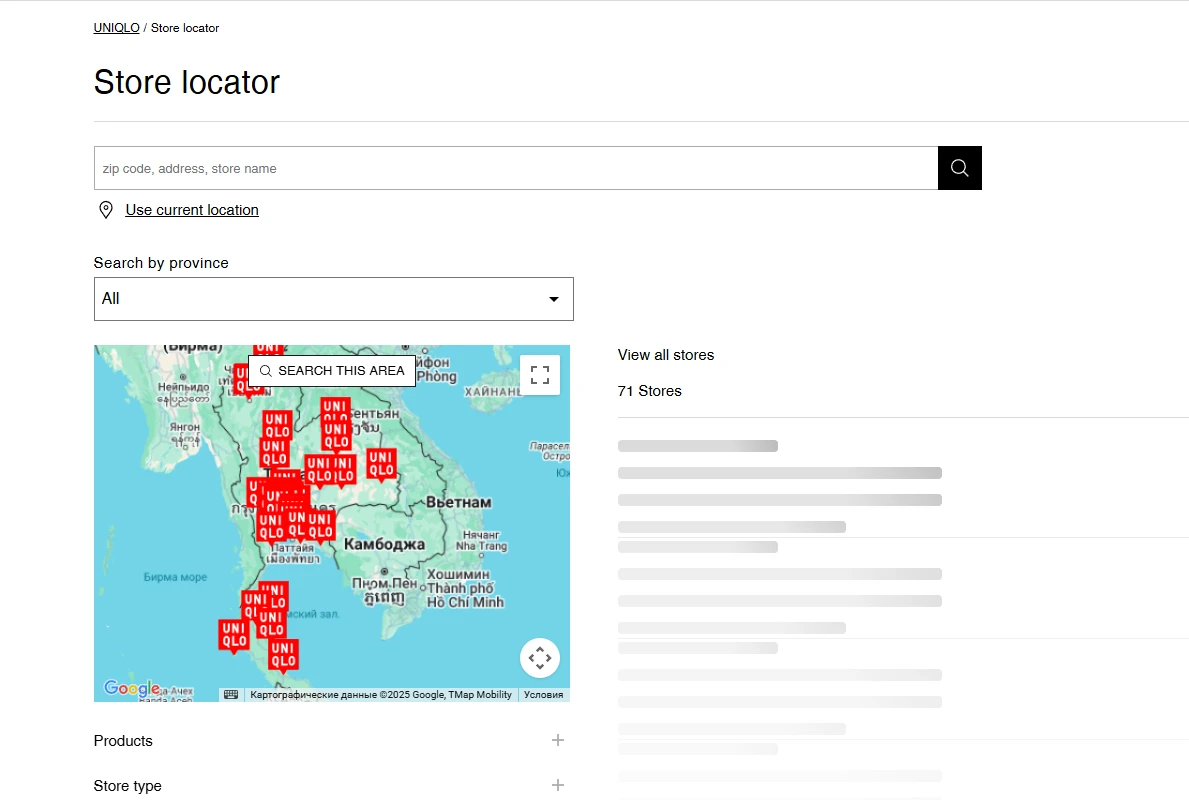This screenshot has height=800, width=1189.
Task: Click the keyboard shortcuts icon on map
Action: click(x=231, y=694)
